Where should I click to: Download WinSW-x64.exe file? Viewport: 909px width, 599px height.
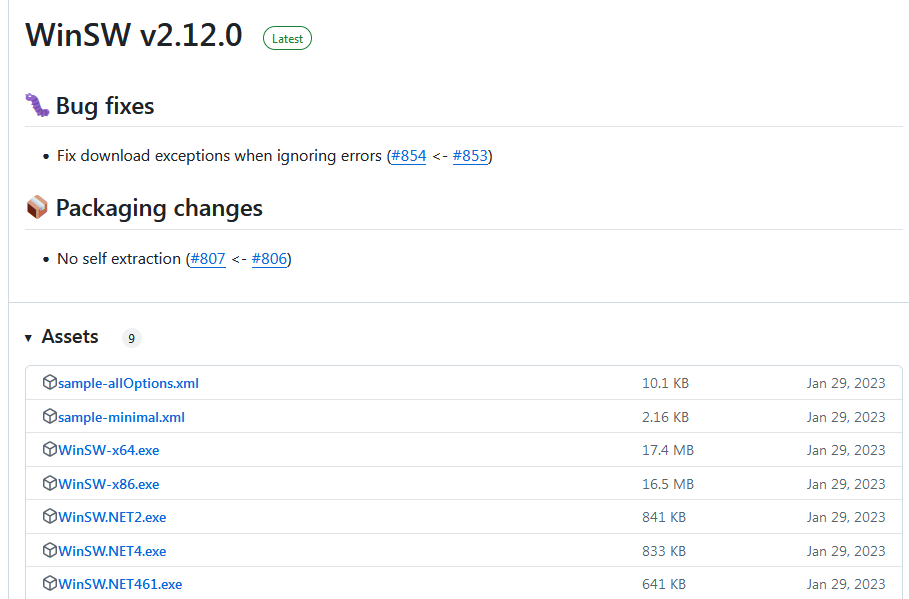point(108,451)
